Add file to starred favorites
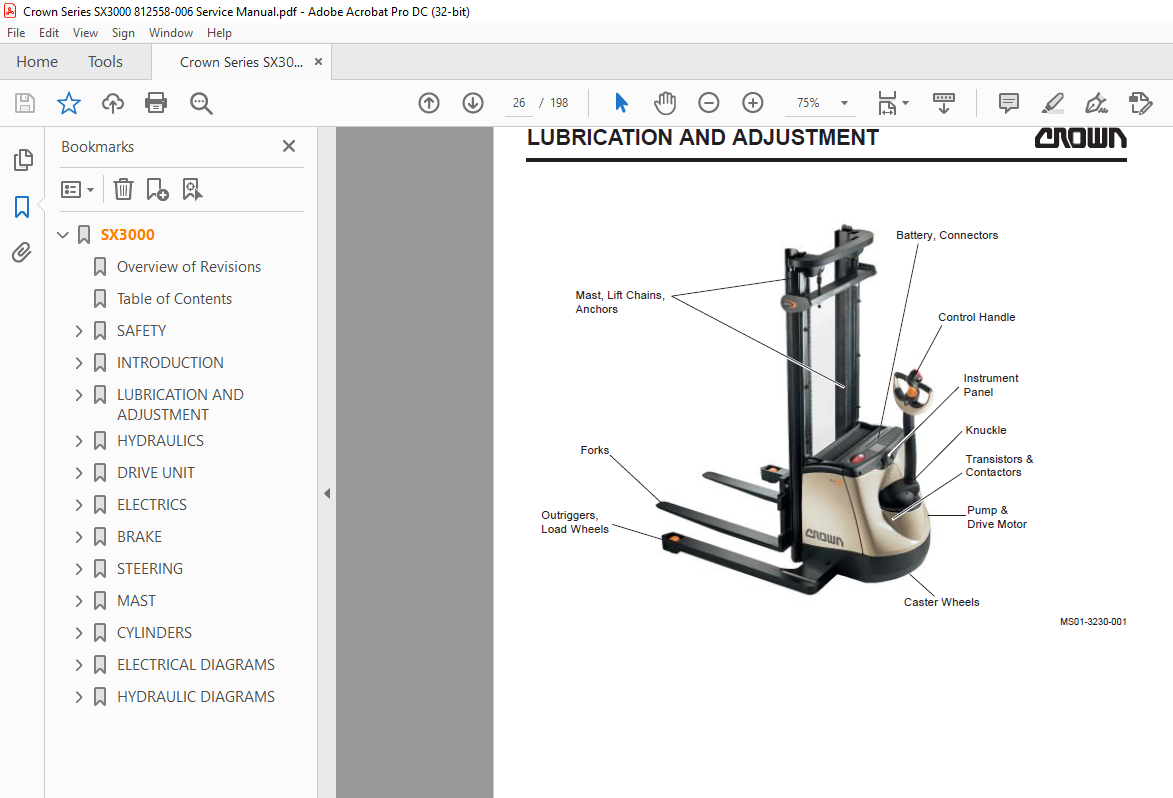Image resolution: width=1173 pixels, height=798 pixels. click(x=69, y=103)
